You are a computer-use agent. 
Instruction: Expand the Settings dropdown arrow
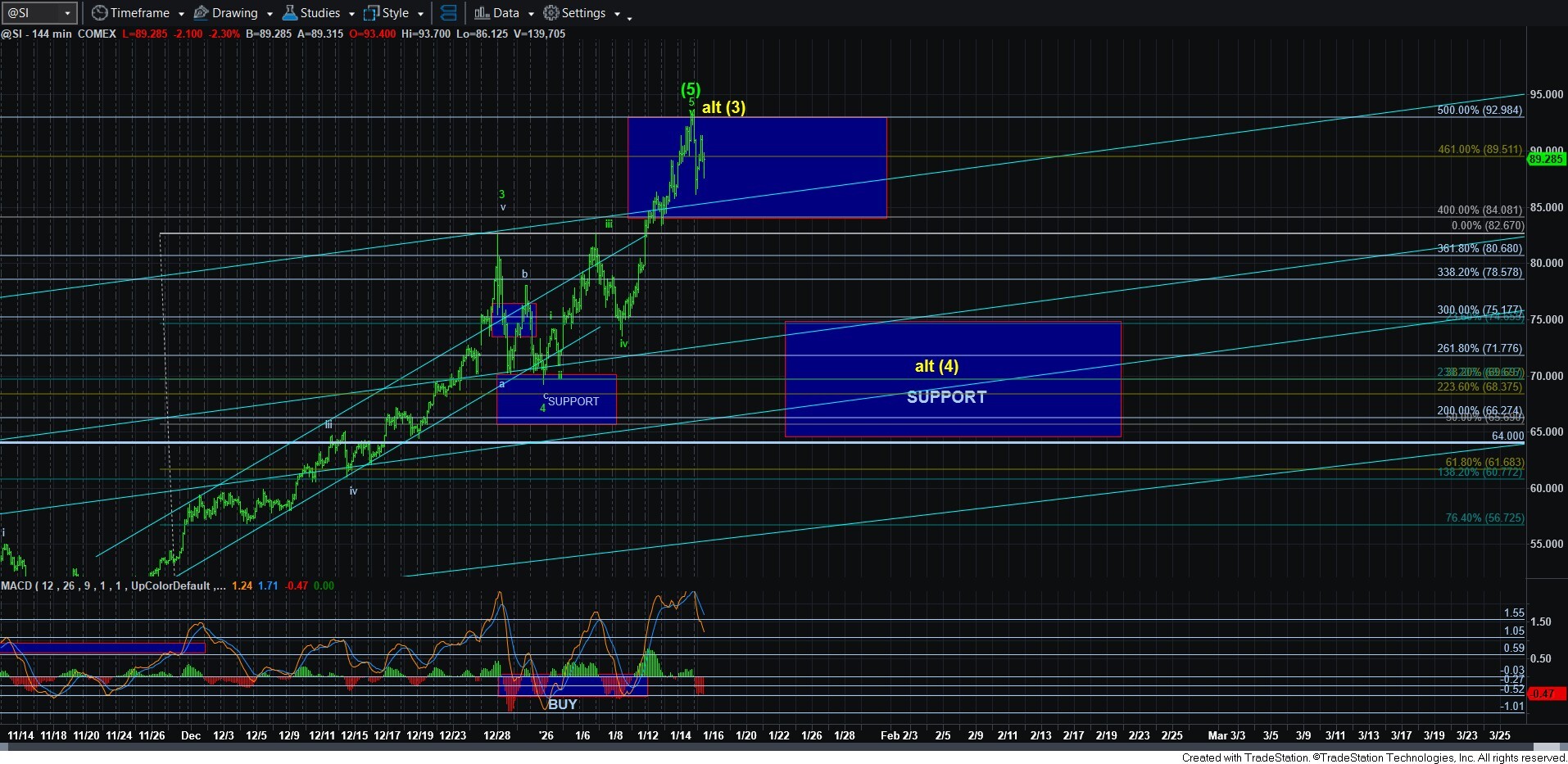click(x=617, y=14)
